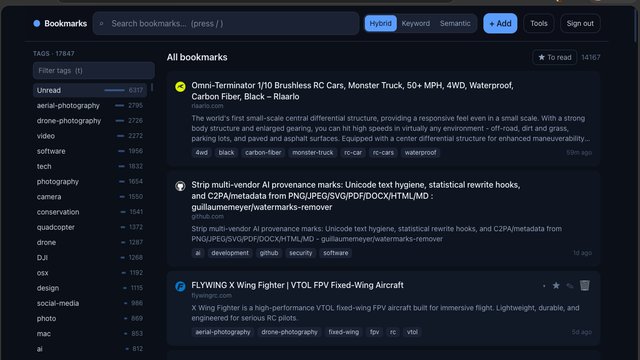Click the GitHub favicon on watermarks-remover bookmark
The height and width of the screenshot is (360, 640).
tap(180, 186)
